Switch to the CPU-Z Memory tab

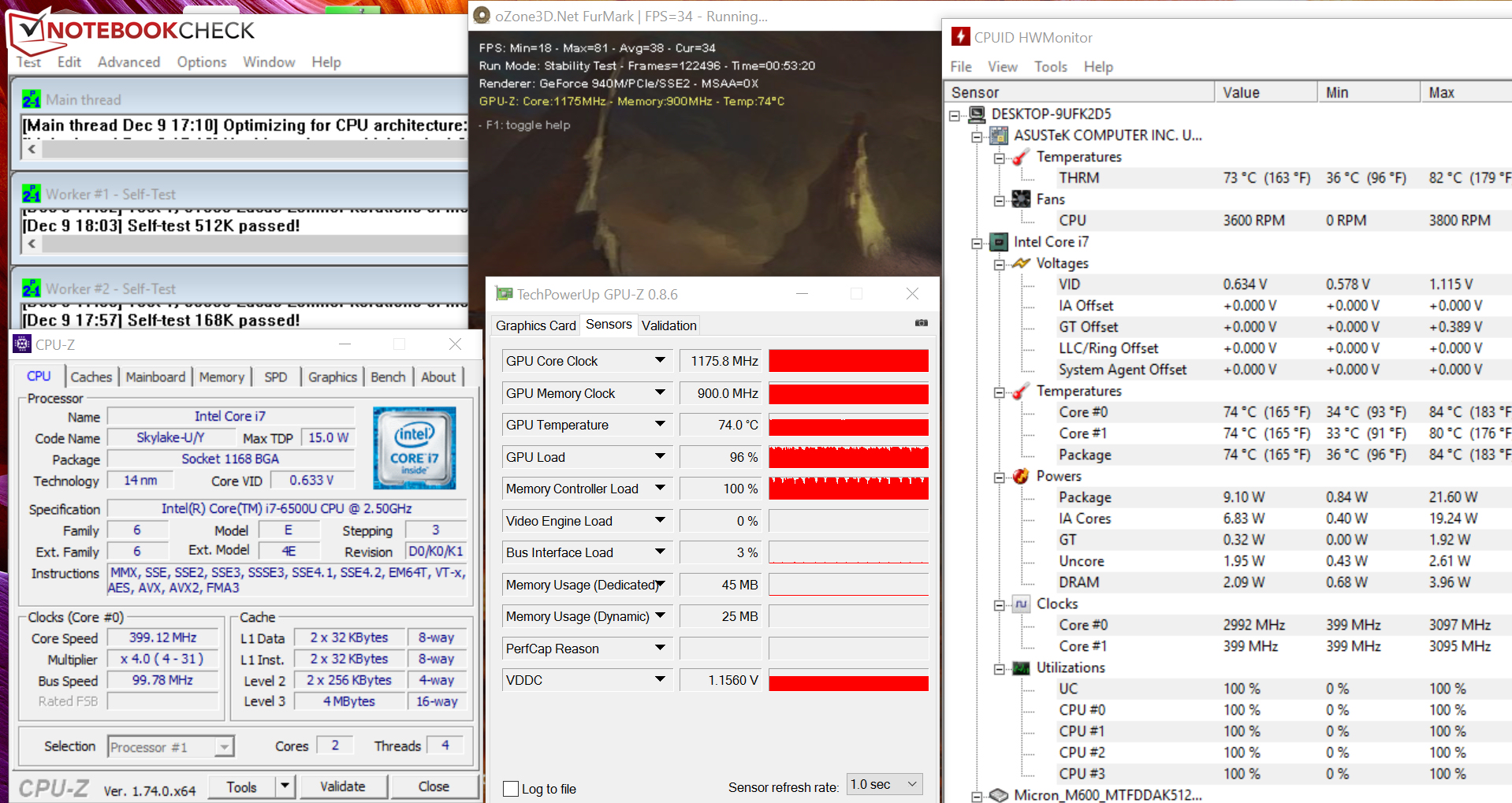[x=222, y=377]
